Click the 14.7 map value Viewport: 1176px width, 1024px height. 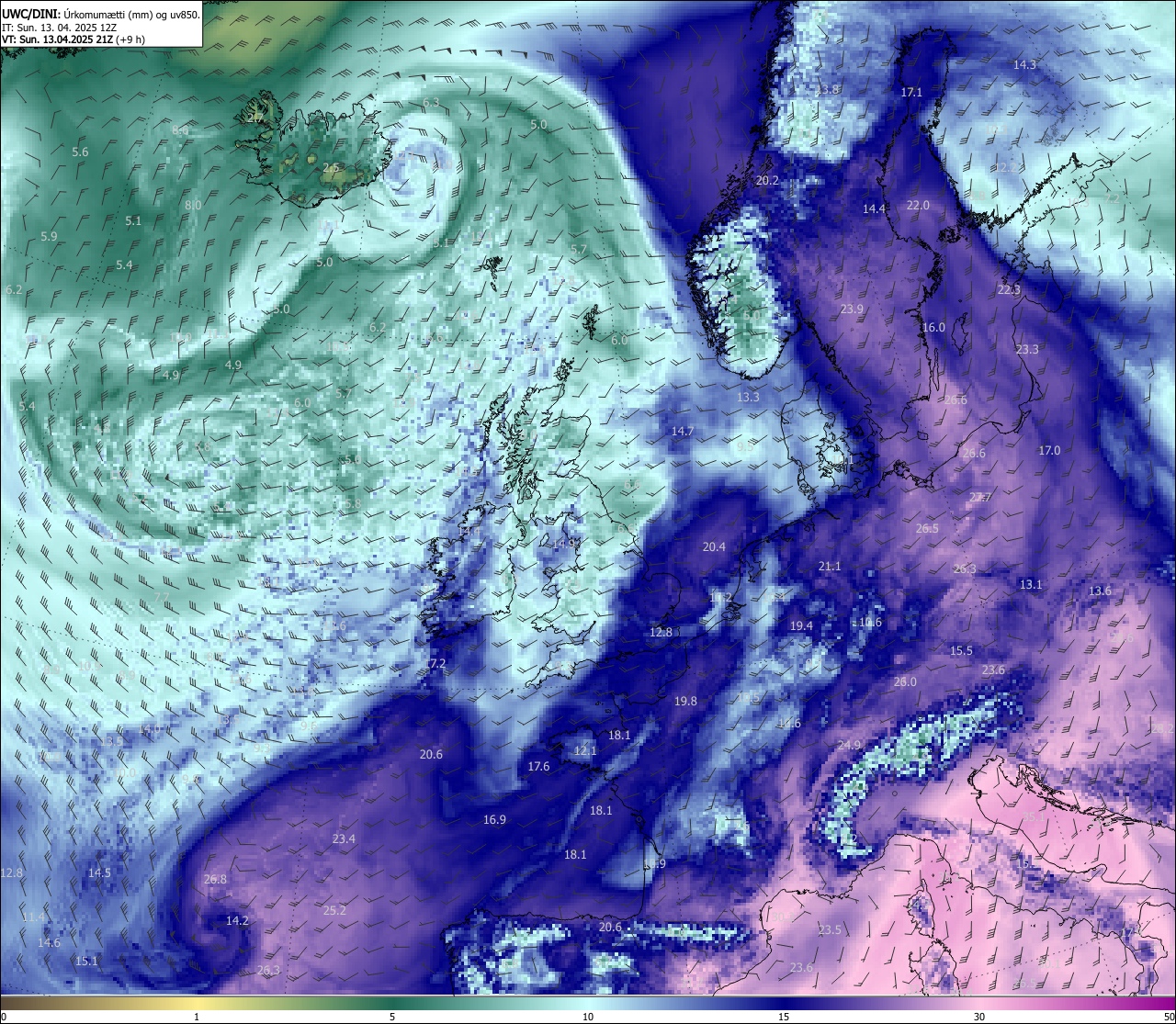pos(682,432)
